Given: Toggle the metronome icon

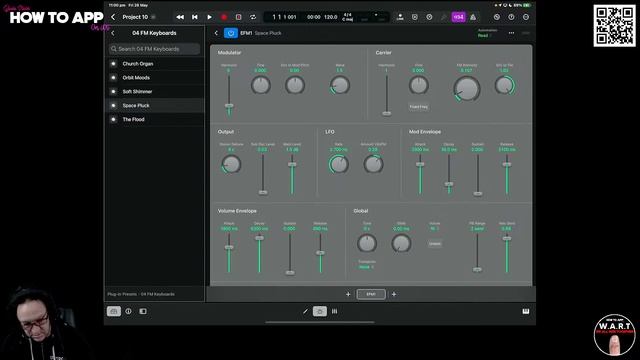Looking at the screenshot, I should coord(473,17).
